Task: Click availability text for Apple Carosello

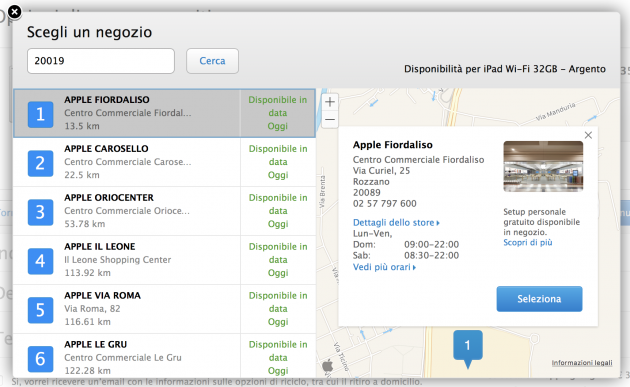Action: pos(278,162)
